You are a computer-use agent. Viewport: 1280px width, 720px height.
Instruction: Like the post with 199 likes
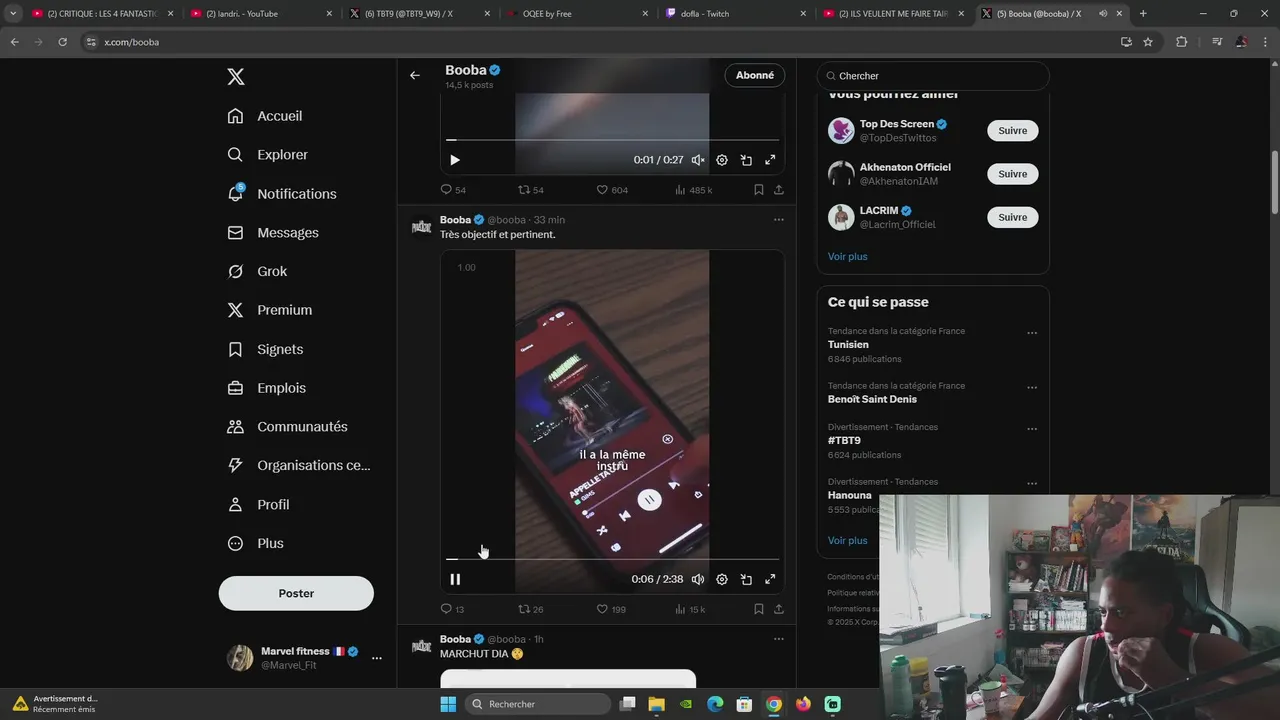click(x=611, y=609)
